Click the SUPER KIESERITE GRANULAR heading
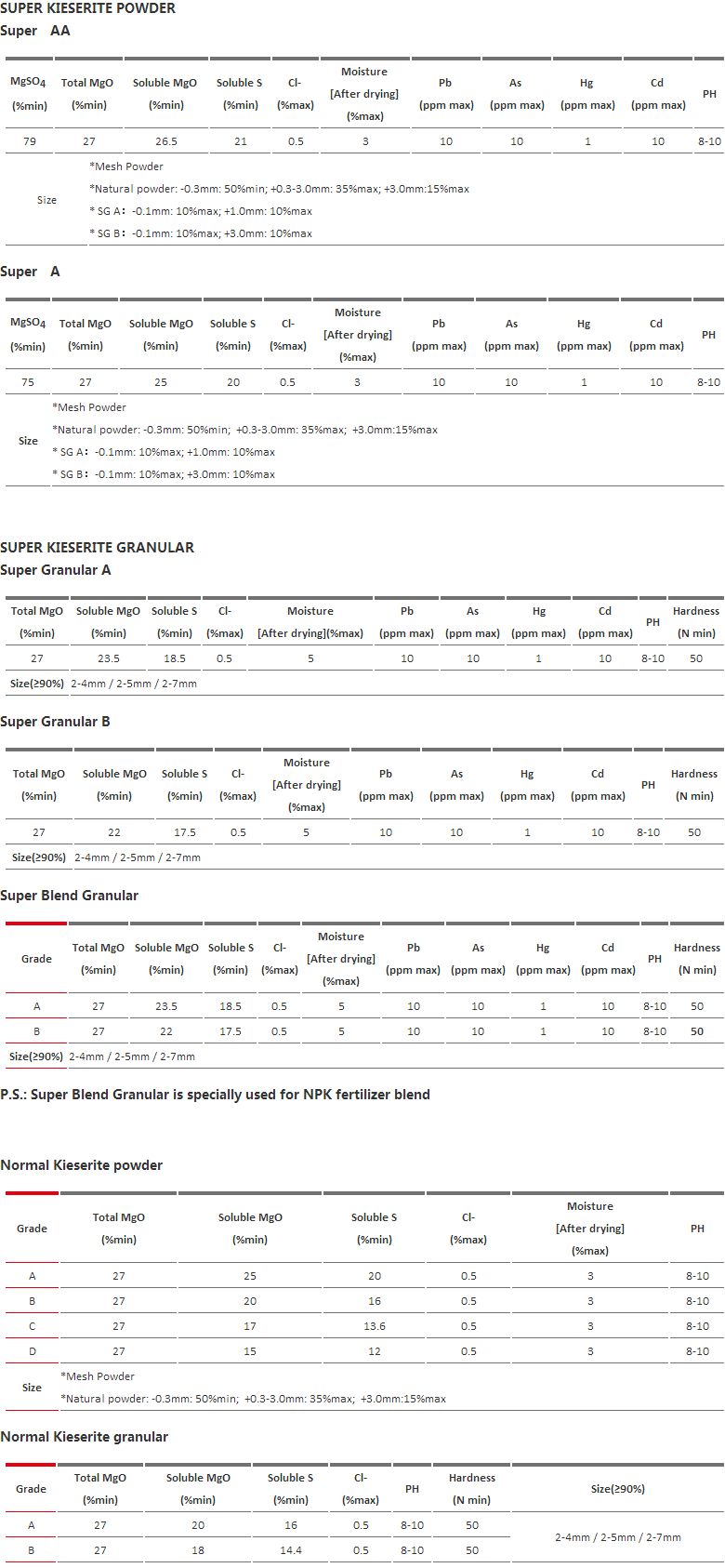 97,548
